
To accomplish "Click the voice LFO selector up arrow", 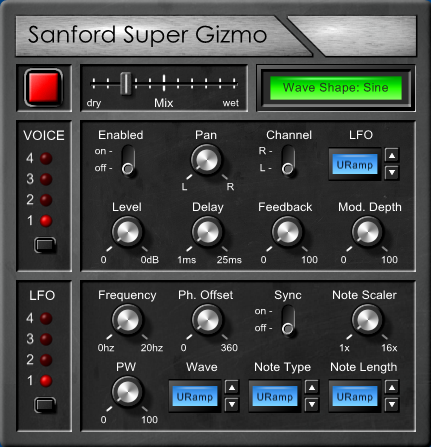I will click(x=392, y=155).
